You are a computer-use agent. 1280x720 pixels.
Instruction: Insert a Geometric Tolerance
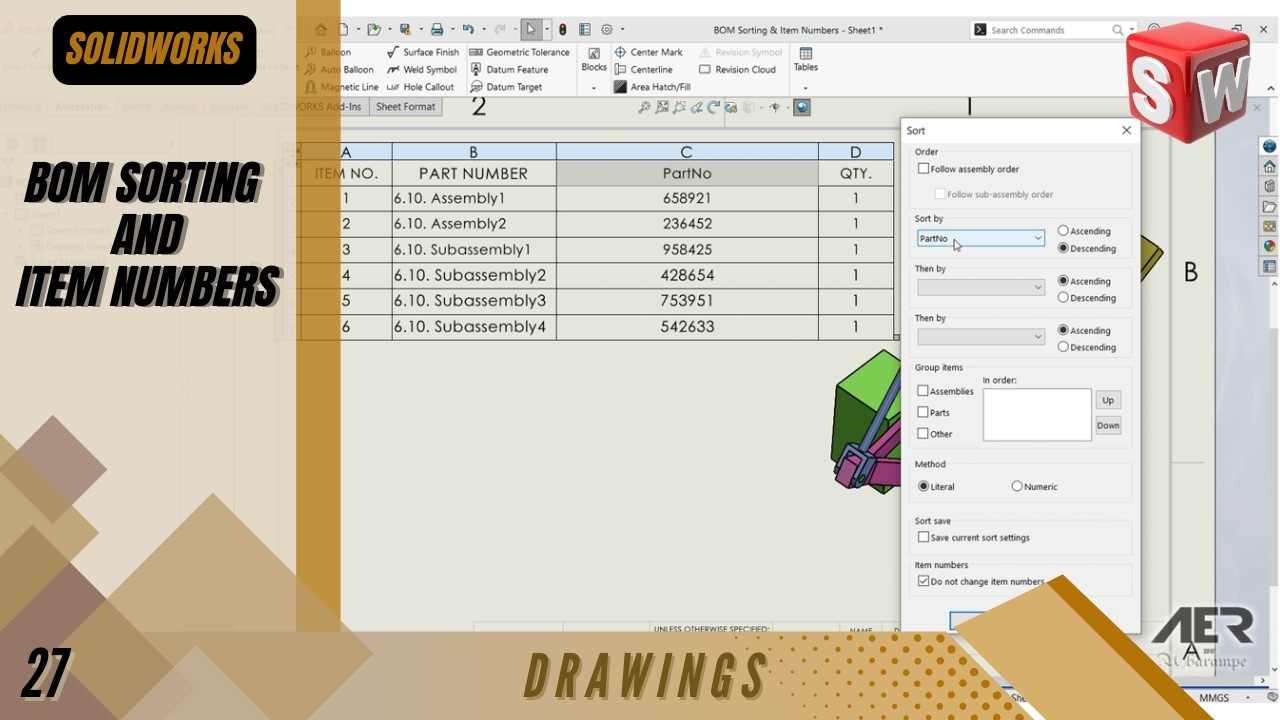click(519, 52)
